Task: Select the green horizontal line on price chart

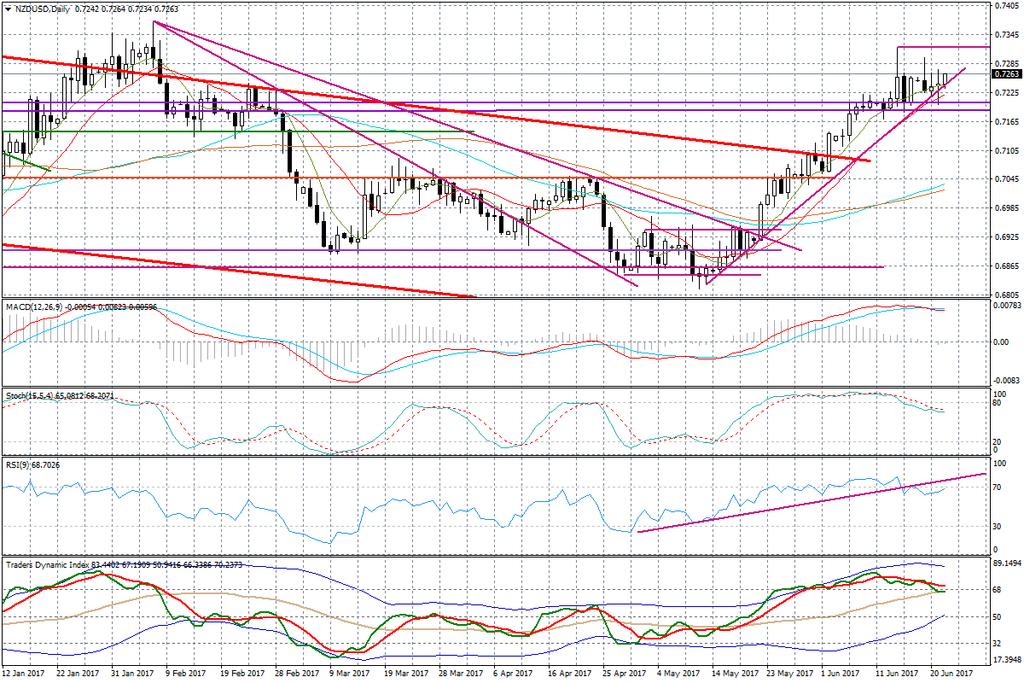Action: pos(238,132)
